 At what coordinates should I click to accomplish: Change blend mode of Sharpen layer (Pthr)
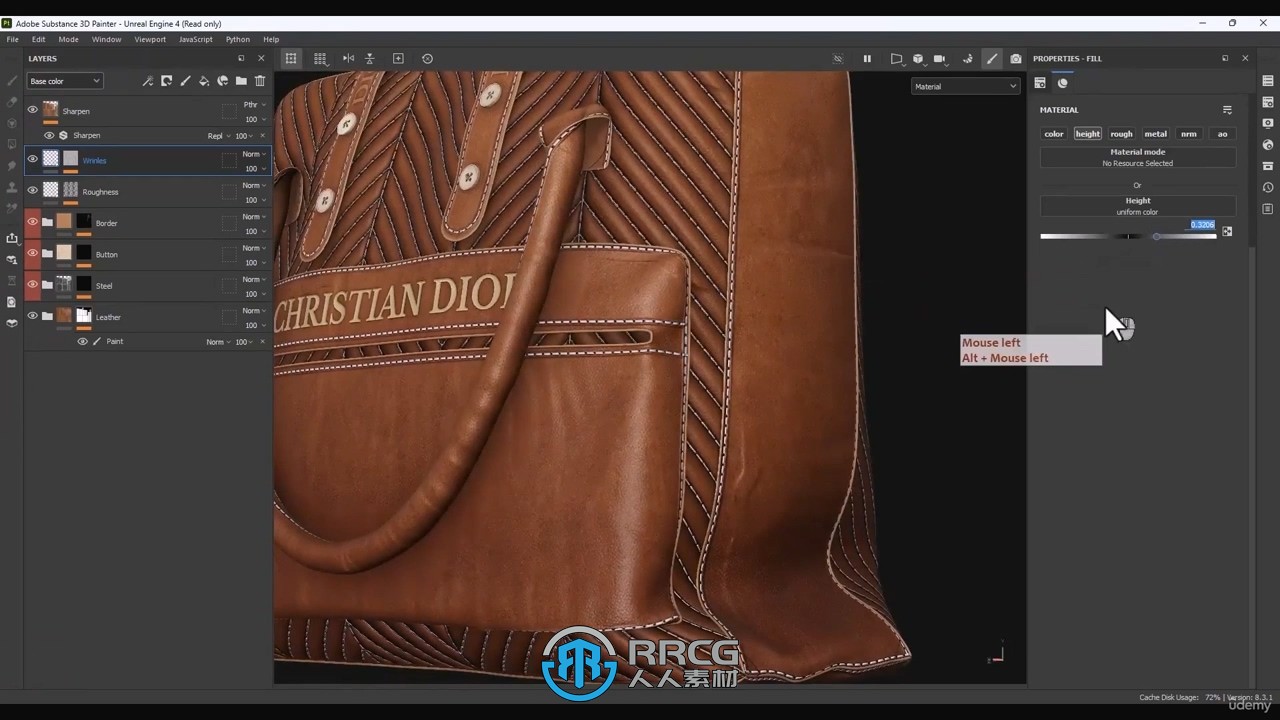255,104
